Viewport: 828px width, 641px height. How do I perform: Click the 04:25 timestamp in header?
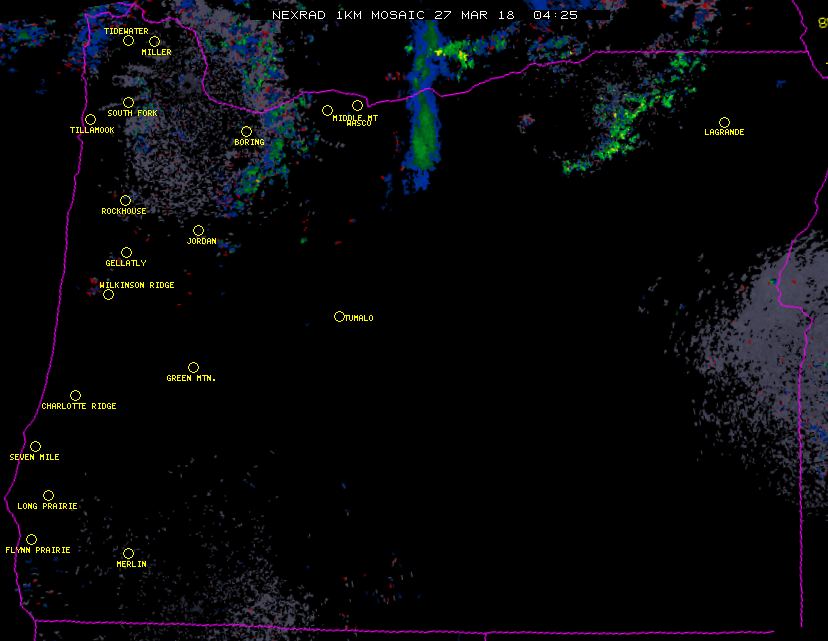[555, 15]
